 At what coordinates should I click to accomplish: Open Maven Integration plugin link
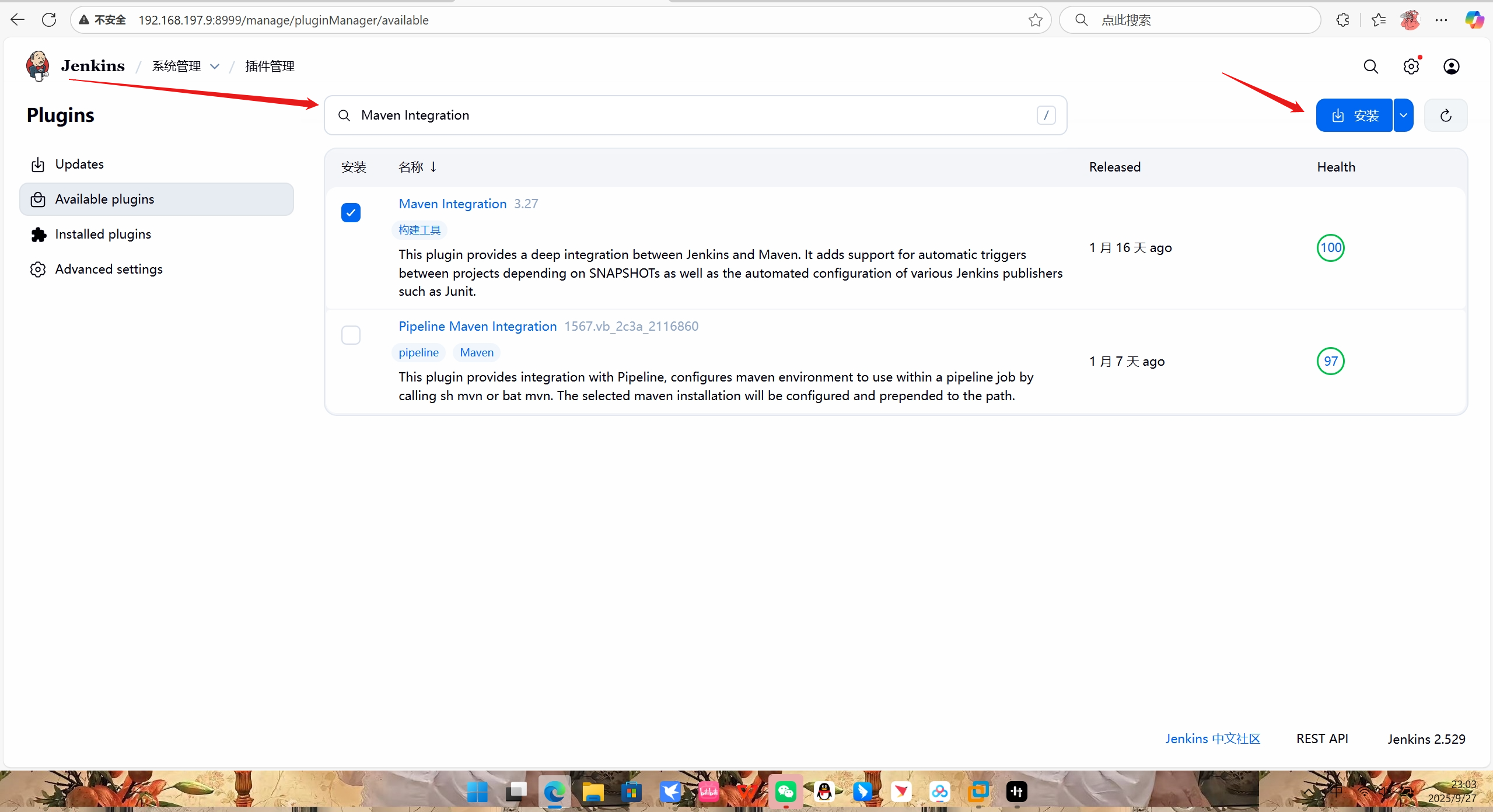(x=452, y=204)
